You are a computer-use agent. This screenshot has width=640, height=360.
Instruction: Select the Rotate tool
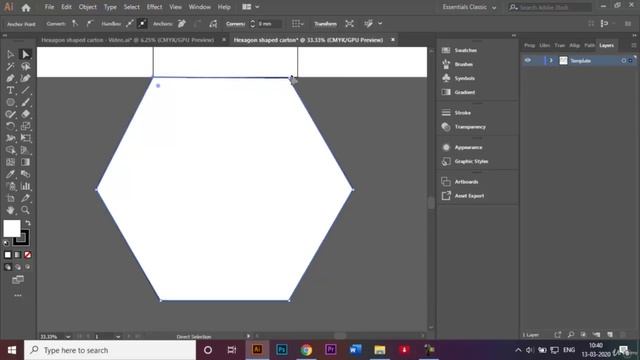tap(10, 126)
